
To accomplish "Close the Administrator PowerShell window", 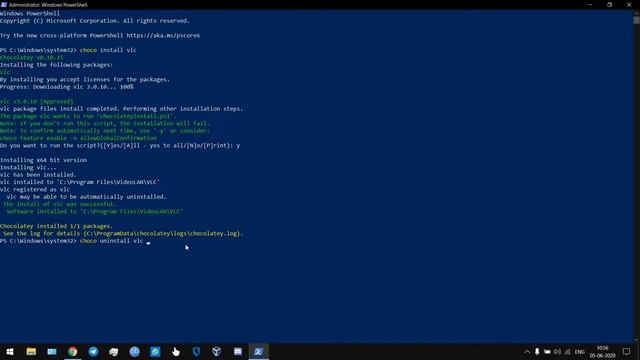I will pyautogui.click(x=629, y=4).
